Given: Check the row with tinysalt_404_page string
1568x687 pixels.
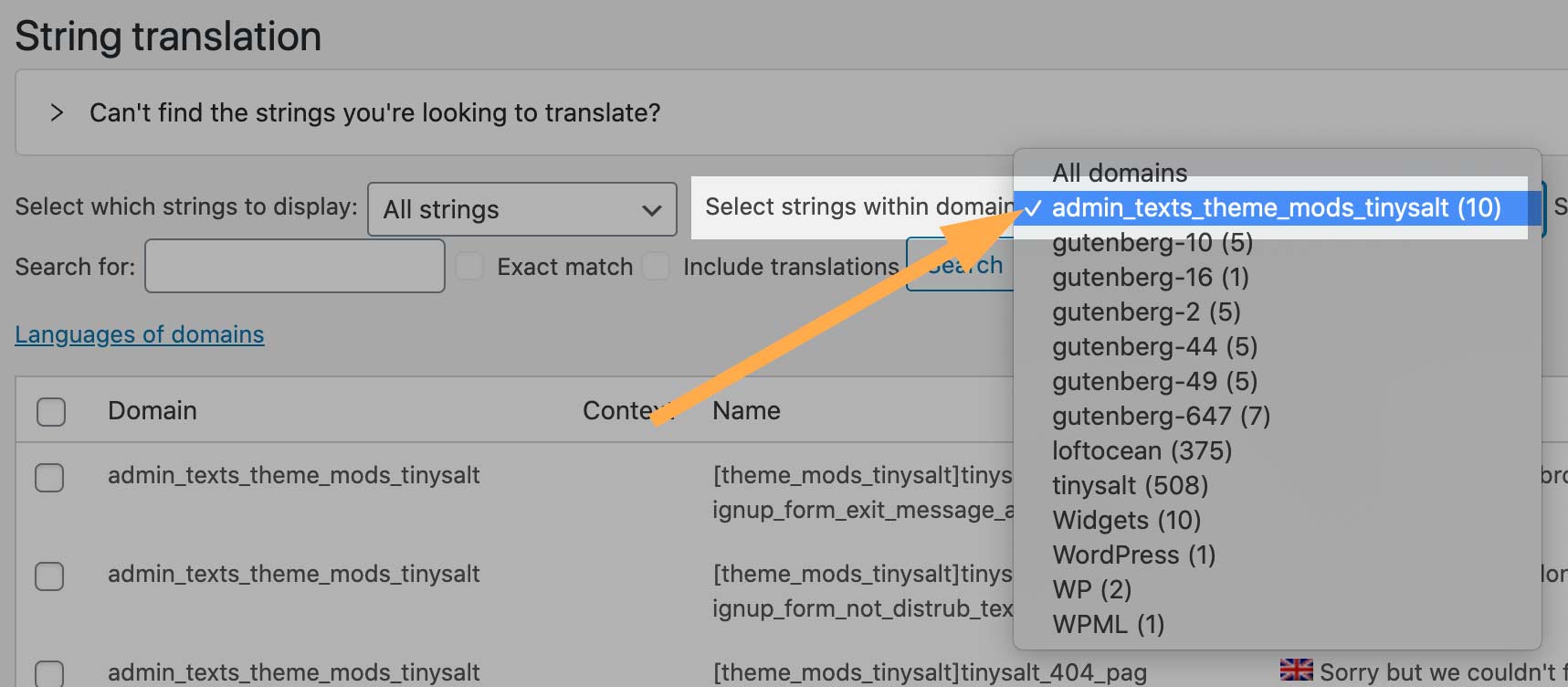Looking at the screenshot, I should (x=49, y=674).
